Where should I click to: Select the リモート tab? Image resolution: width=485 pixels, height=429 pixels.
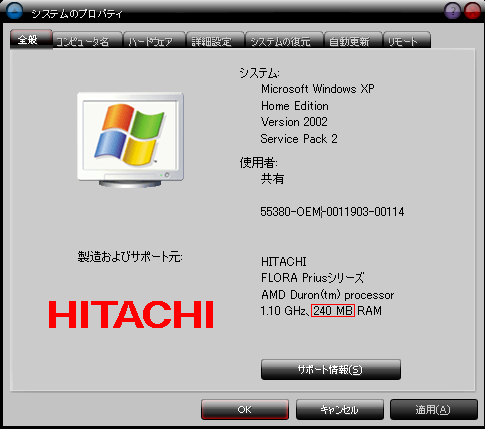point(407,41)
